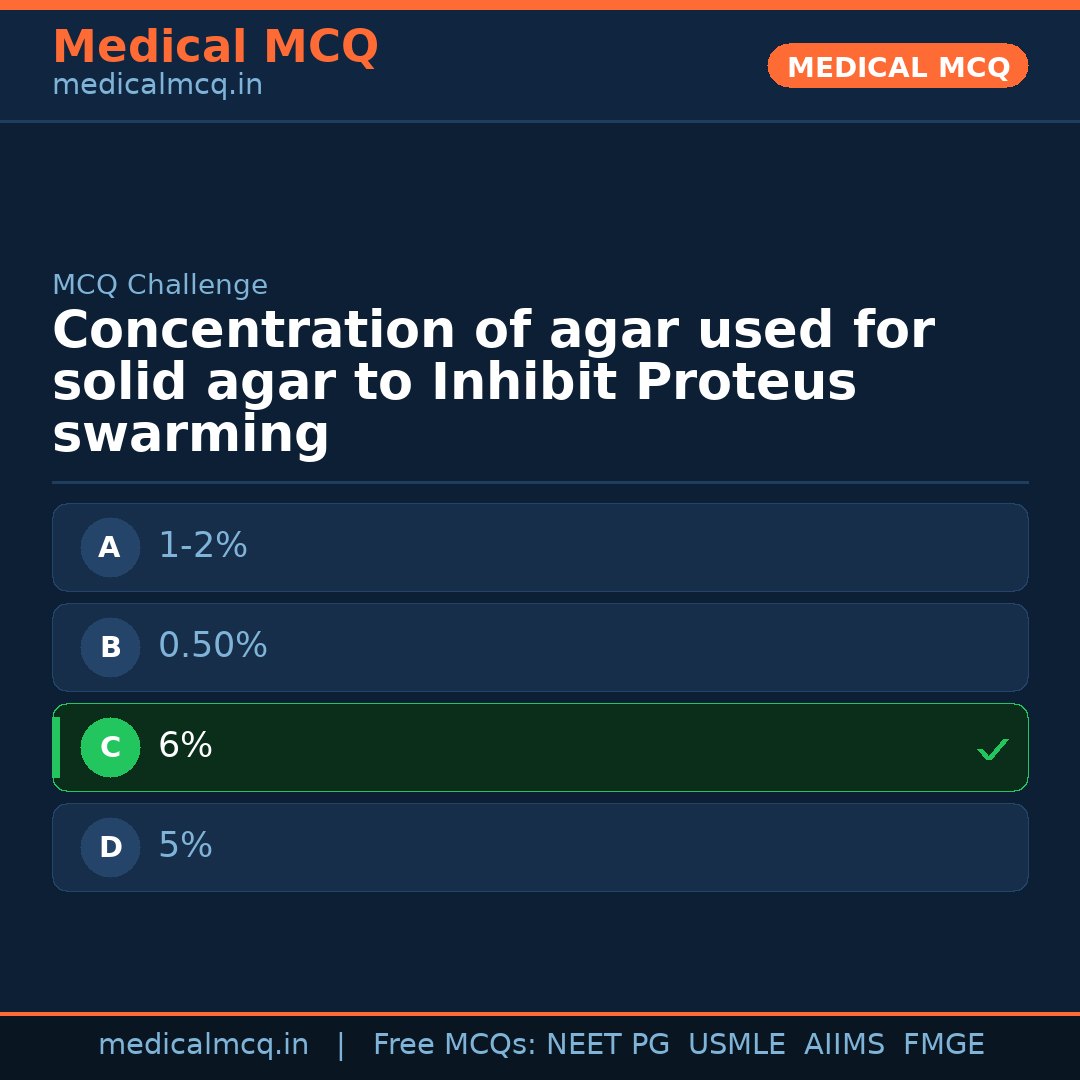This screenshot has height=1080, width=1080.
Task: Click "USMLE" in the footer
Action: [x=736, y=1045]
